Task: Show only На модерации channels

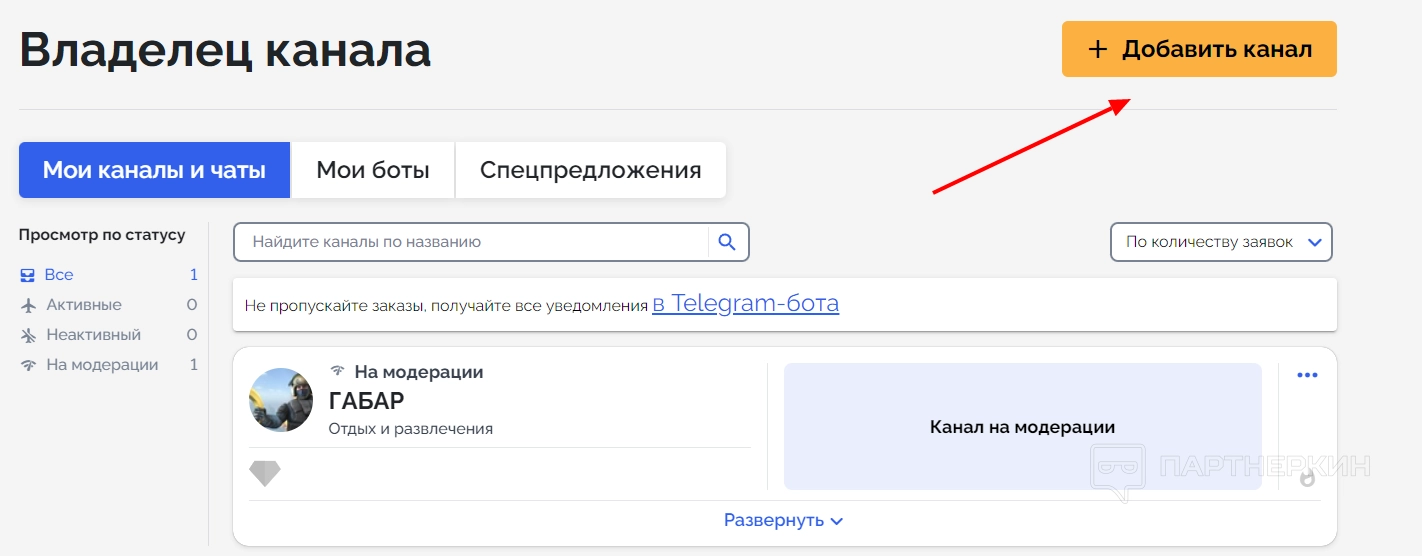Action: pos(102,365)
